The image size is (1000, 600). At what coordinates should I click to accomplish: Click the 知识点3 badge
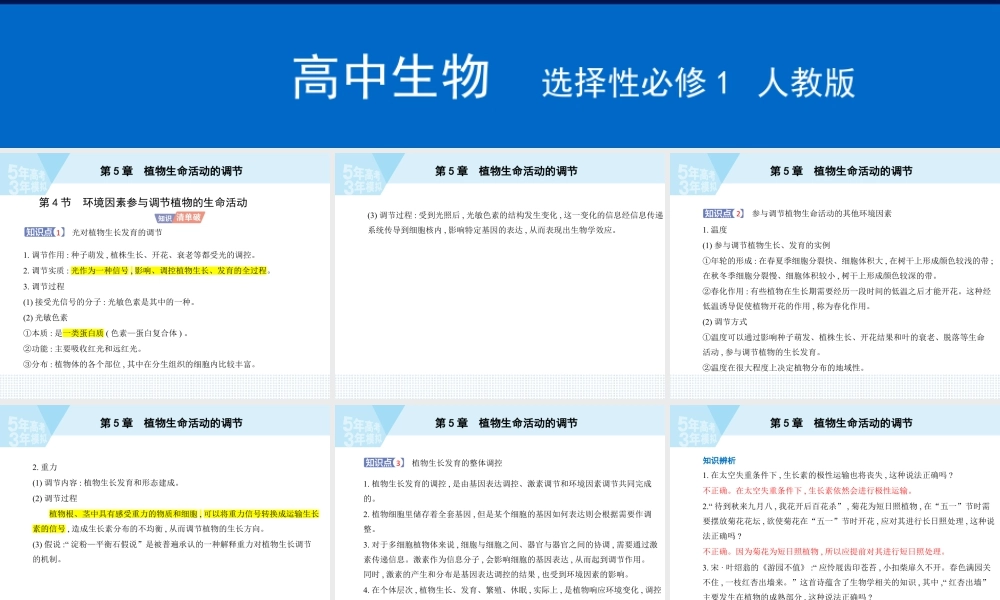point(384,463)
